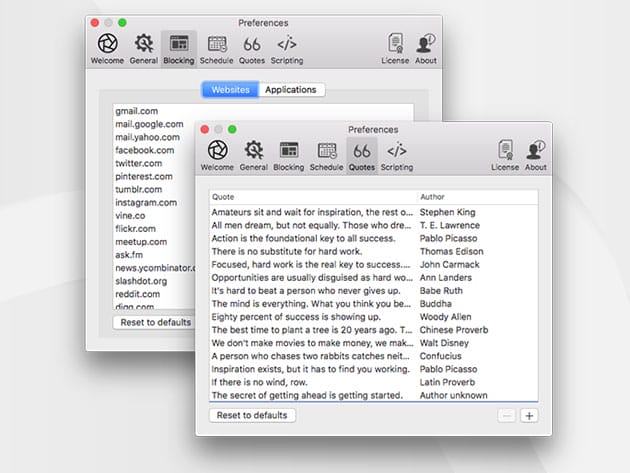This screenshot has height=473, width=630.
Task: Sort by the Quote column header
Action: [x=312, y=197]
